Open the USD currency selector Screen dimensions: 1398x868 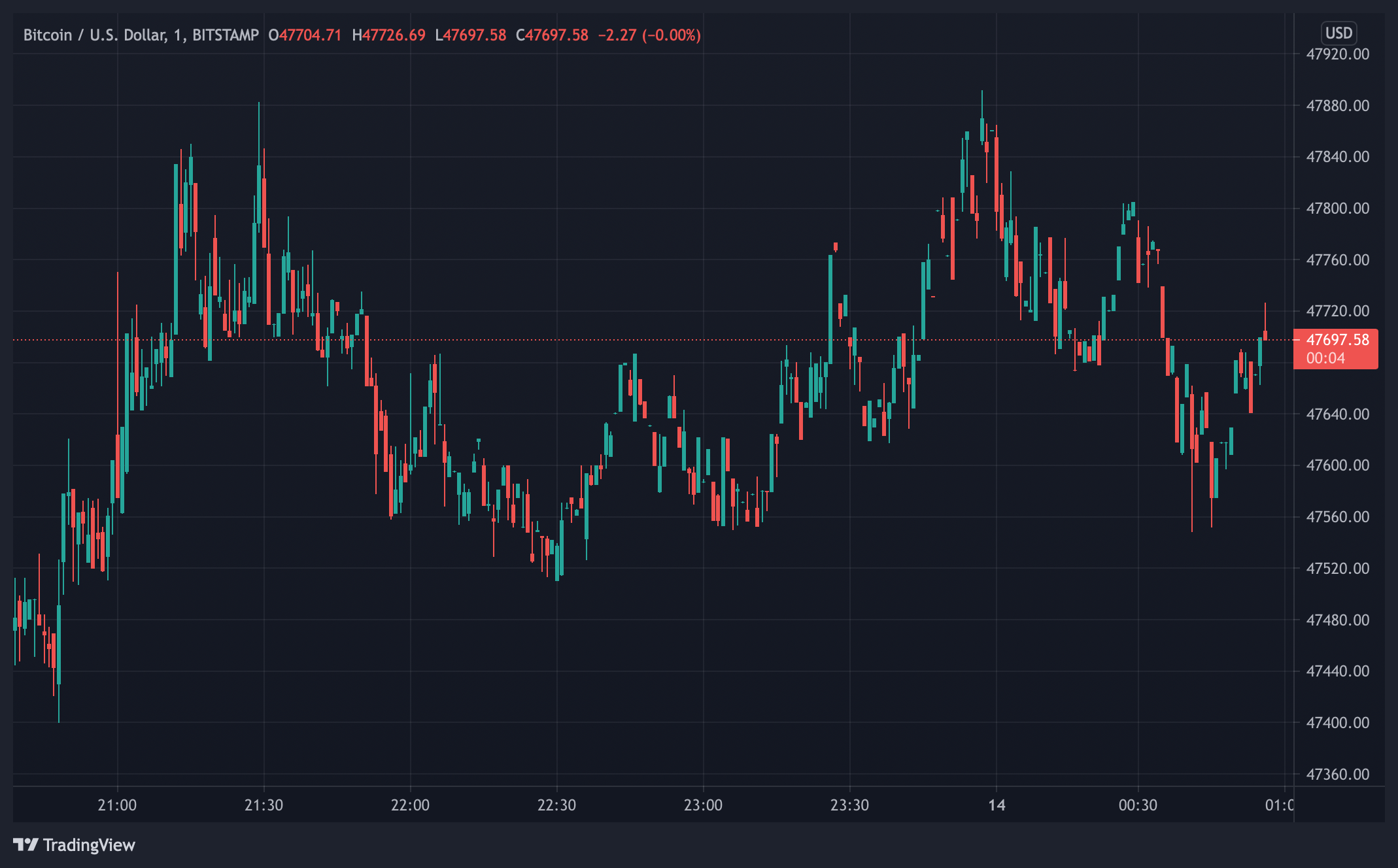click(x=1338, y=33)
